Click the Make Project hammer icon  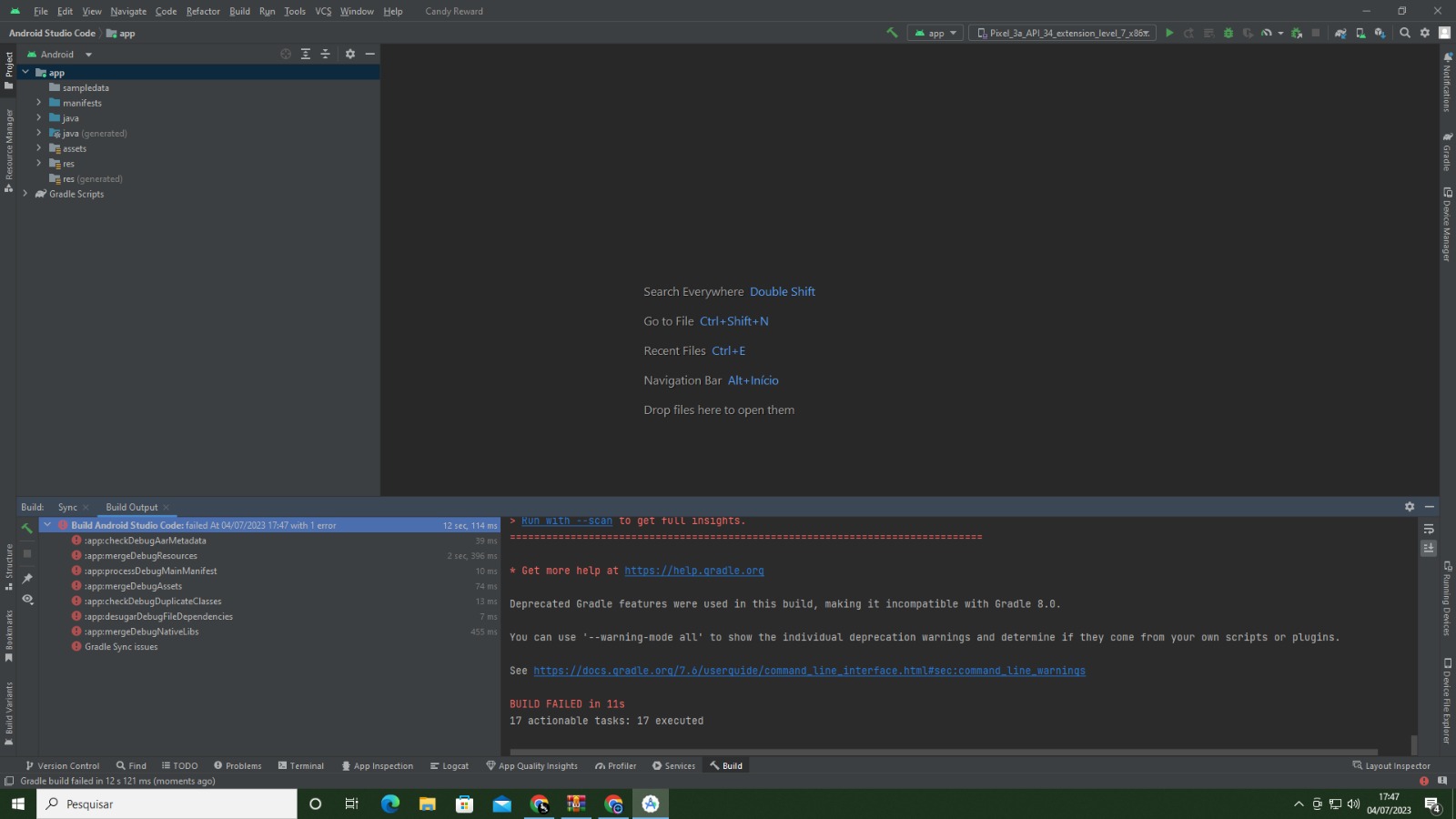(892, 33)
